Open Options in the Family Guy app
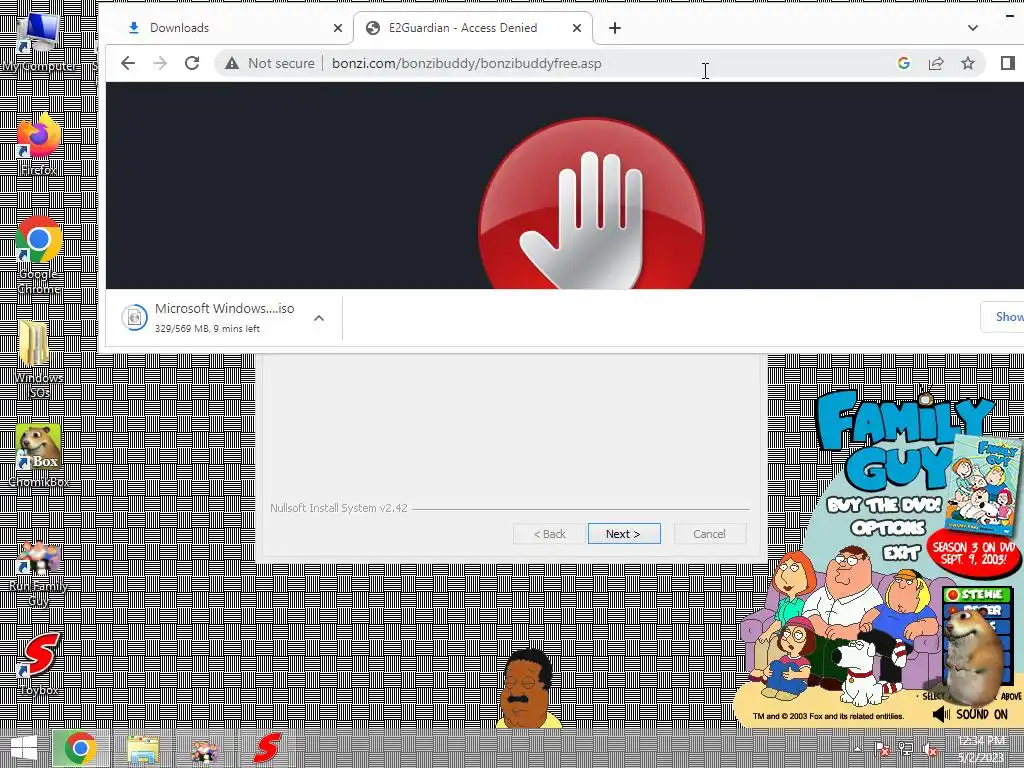Image resolution: width=1024 pixels, height=768 pixels. pos(888,528)
